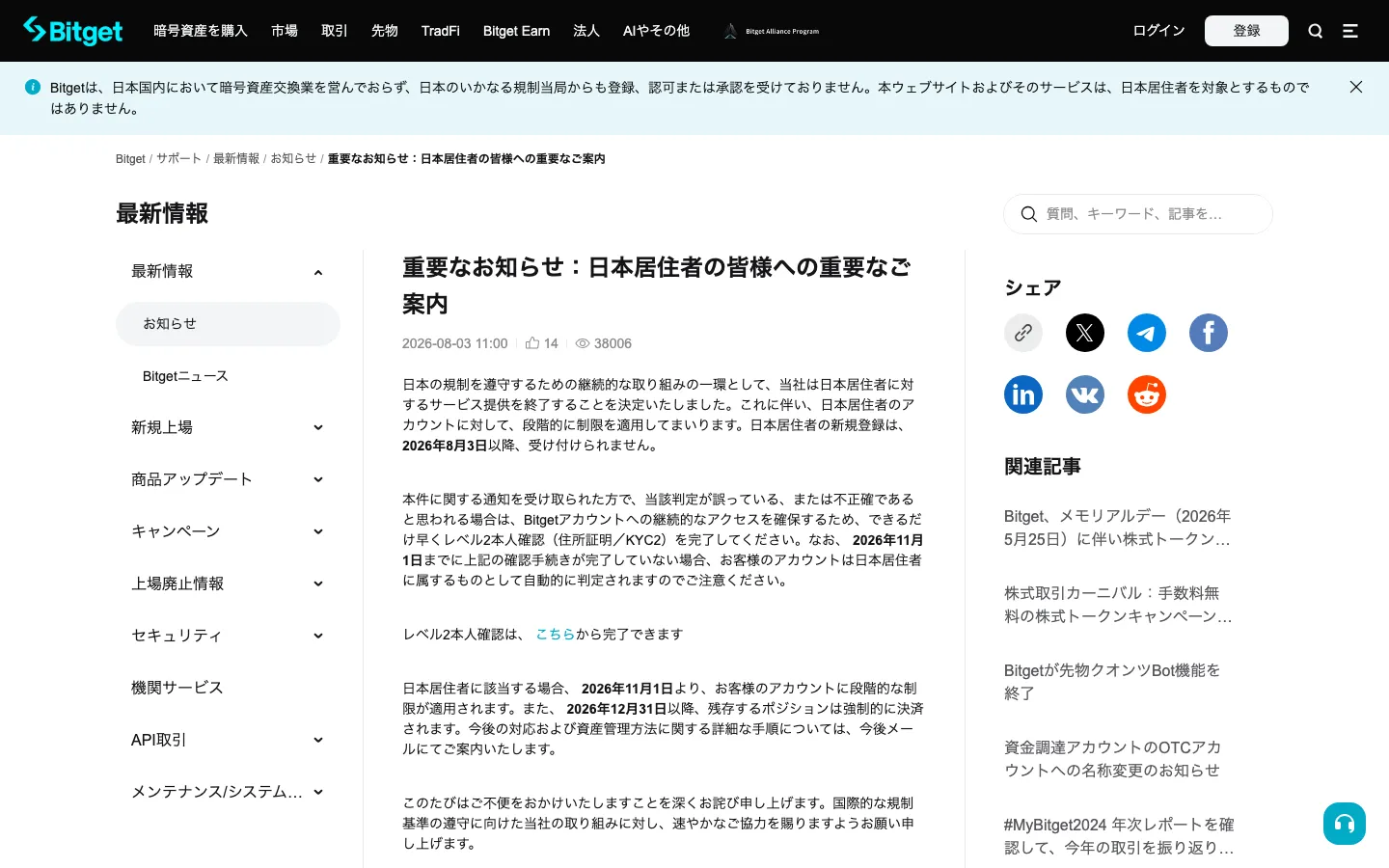Open the search magnifier icon in header
This screenshot has width=1389, height=868.
pyautogui.click(x=1315, y=31)
